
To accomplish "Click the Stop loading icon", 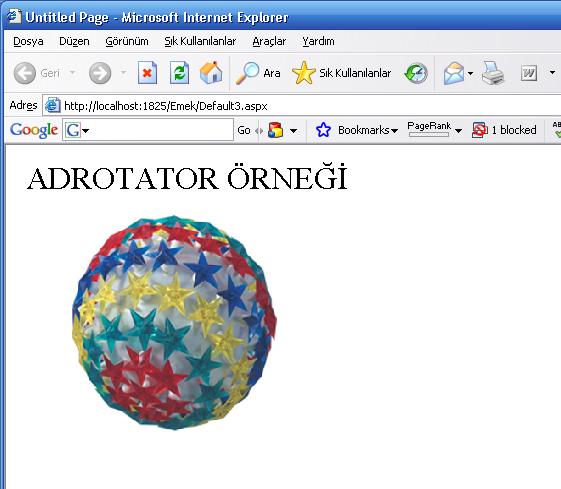I will 147,73.
